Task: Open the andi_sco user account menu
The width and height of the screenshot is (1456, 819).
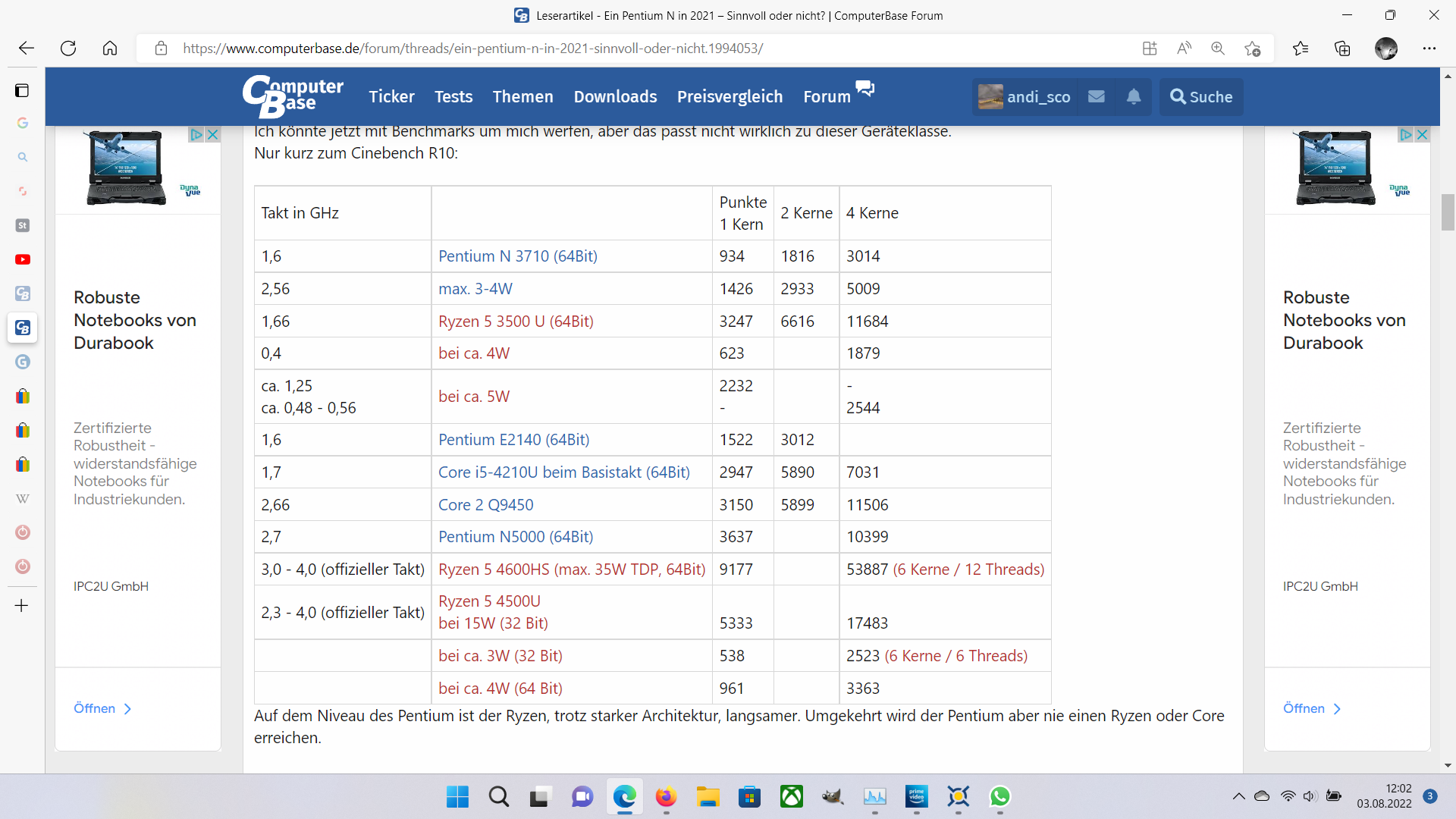Action: click(1025, 96)
